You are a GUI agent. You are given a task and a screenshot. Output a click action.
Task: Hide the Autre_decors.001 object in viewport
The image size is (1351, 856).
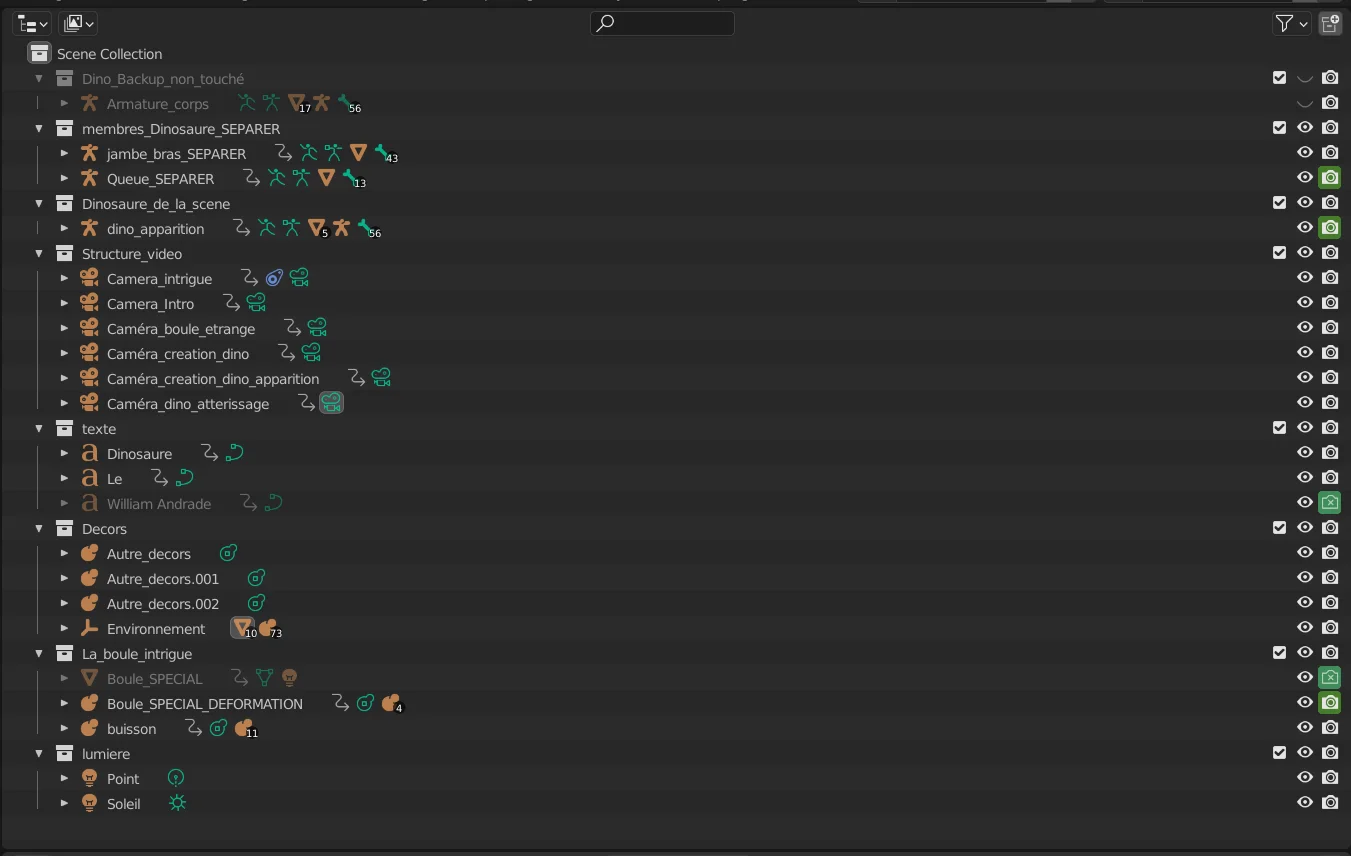[1304, 578]
